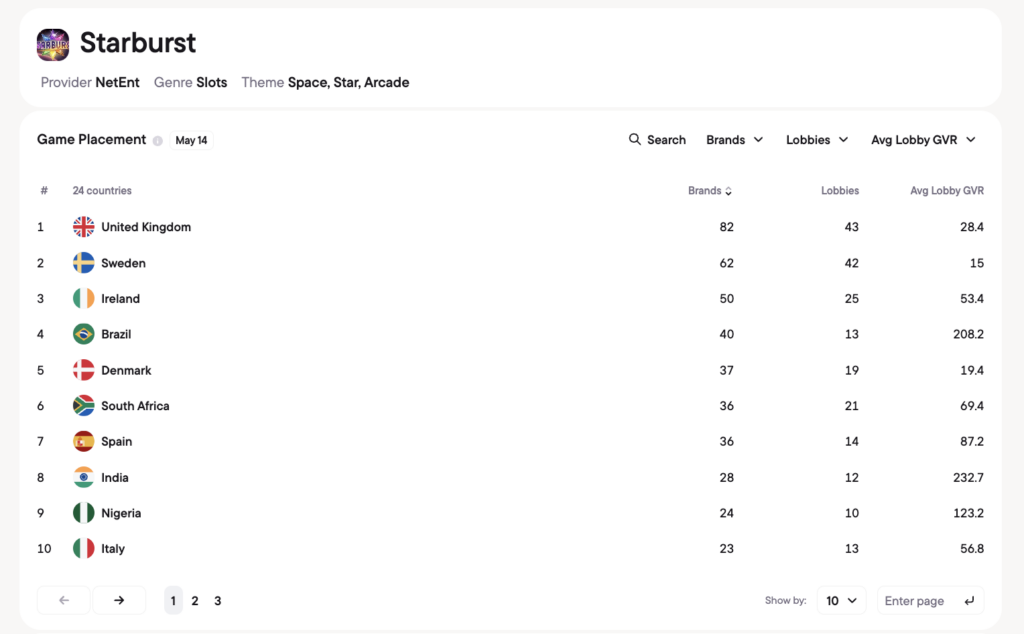Screen dimensions: 1024x634
Task: Select the Ireland country name
Action: 120,298
